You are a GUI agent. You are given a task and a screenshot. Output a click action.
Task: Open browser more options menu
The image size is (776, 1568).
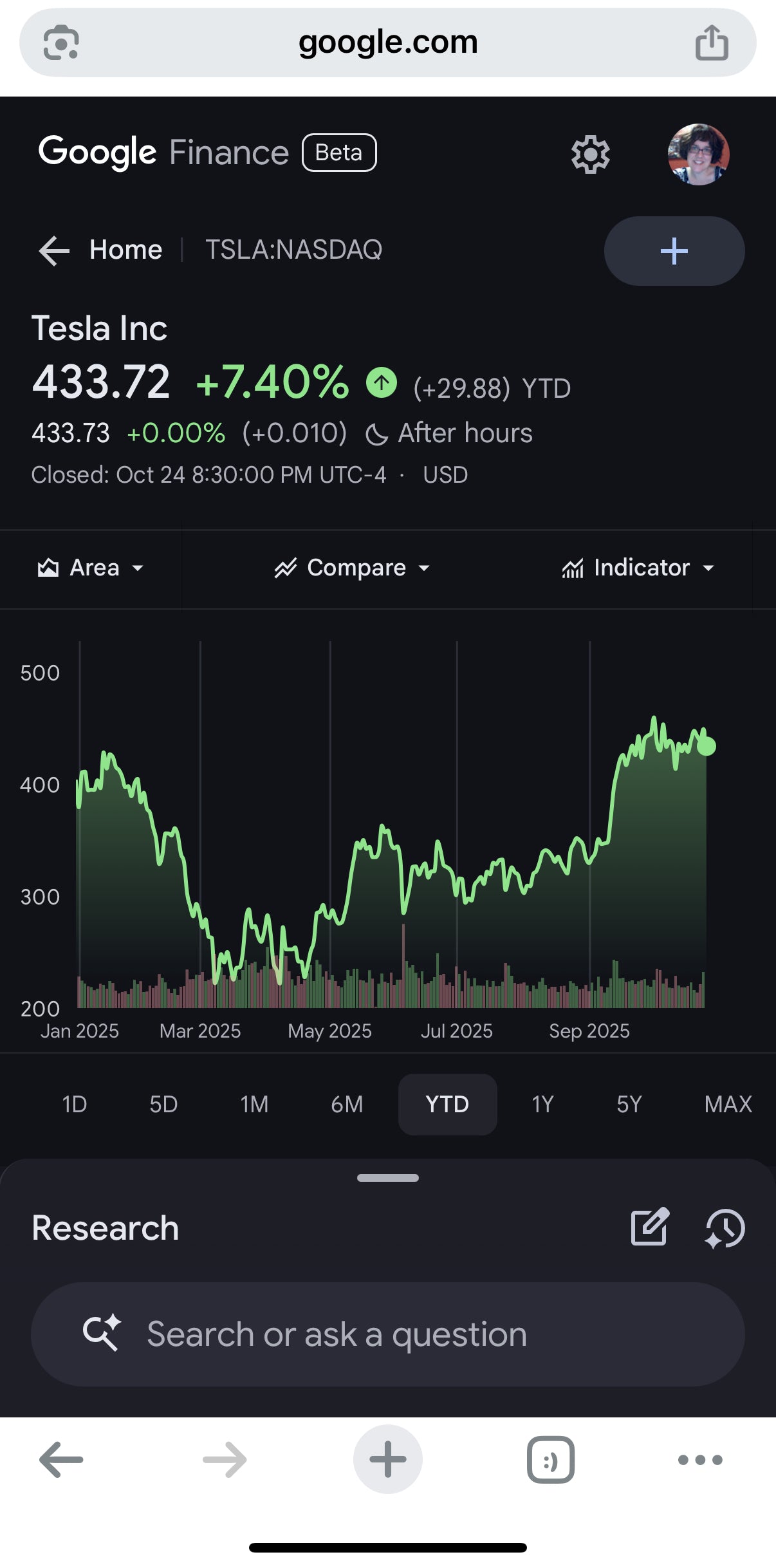click(700, 1460)
